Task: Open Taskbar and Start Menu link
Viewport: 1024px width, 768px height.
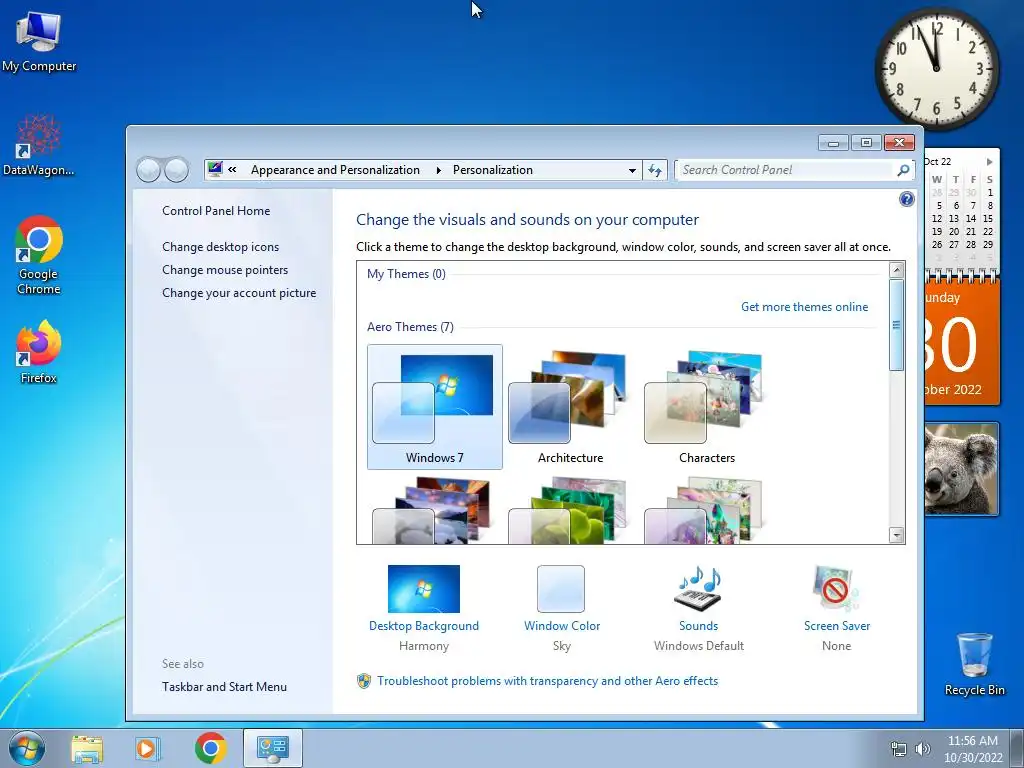Action: tap(224, 686)
